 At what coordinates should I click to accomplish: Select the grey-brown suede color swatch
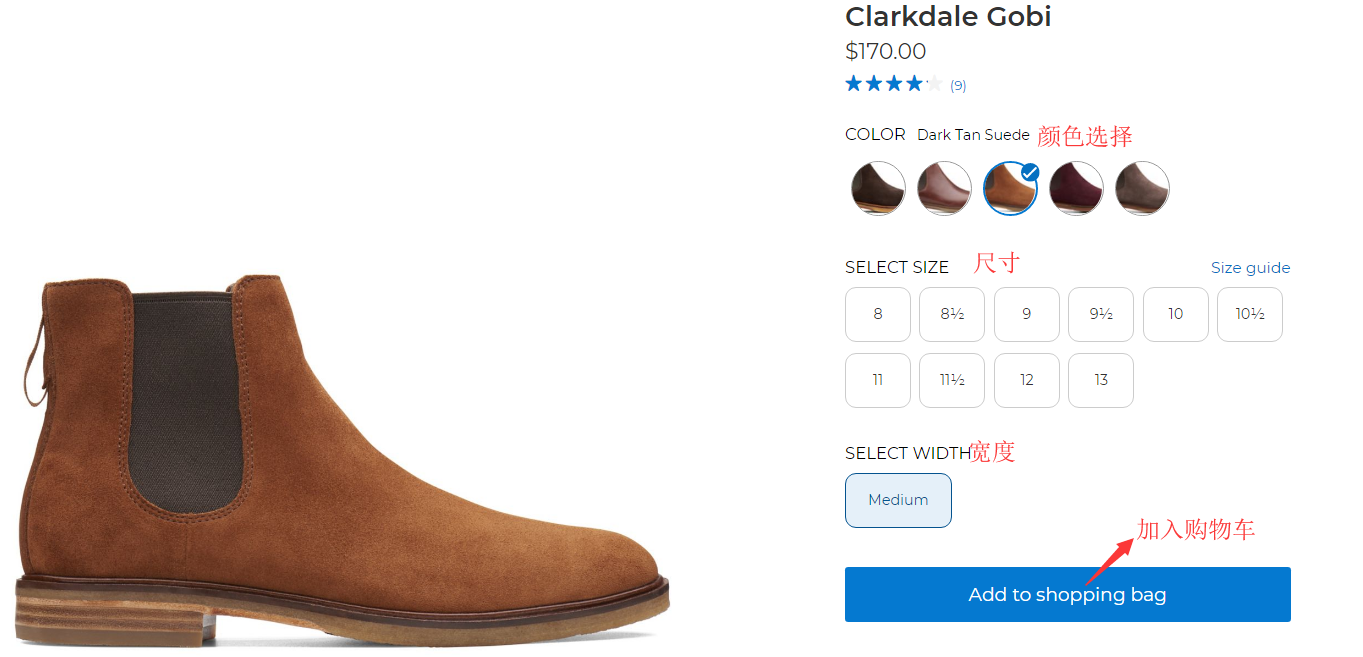point(1142,188)
